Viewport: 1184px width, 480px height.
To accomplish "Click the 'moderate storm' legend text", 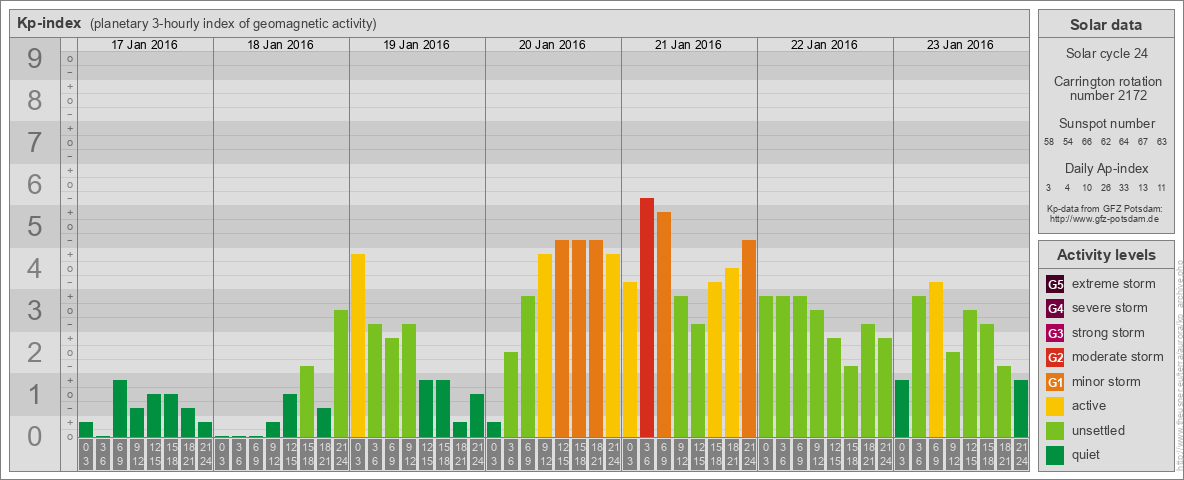I will click(1118, 357).
